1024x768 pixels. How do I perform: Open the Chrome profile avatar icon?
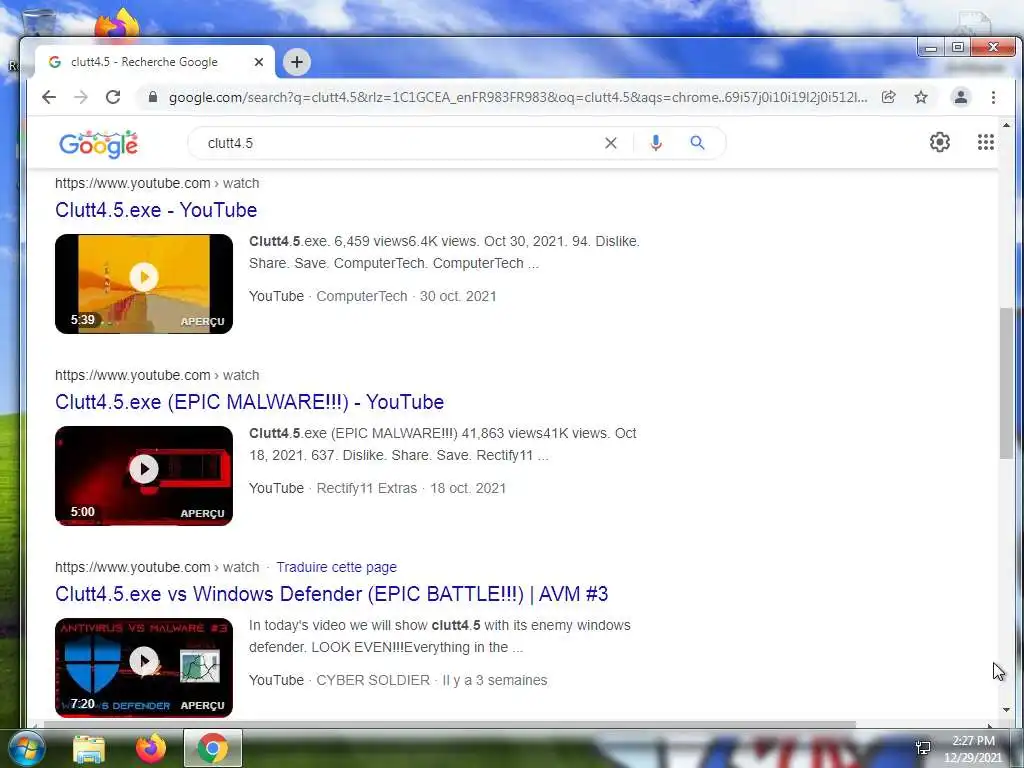point(961,97)
